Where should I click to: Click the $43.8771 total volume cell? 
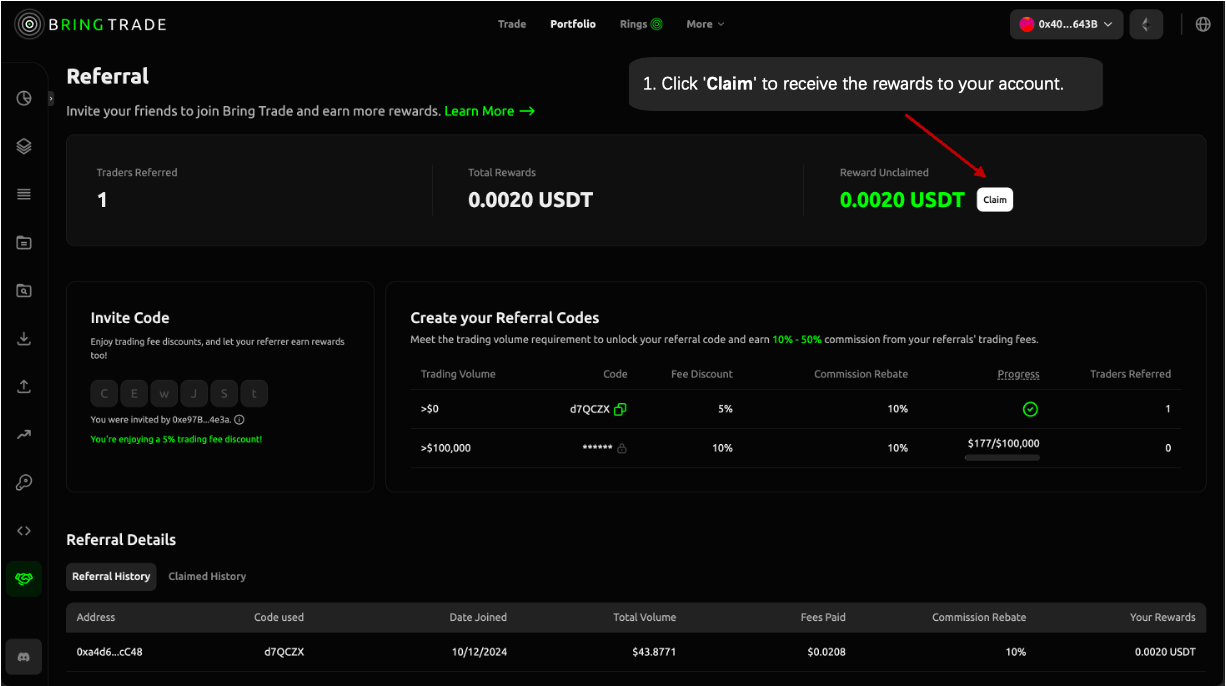coord(654,652)
